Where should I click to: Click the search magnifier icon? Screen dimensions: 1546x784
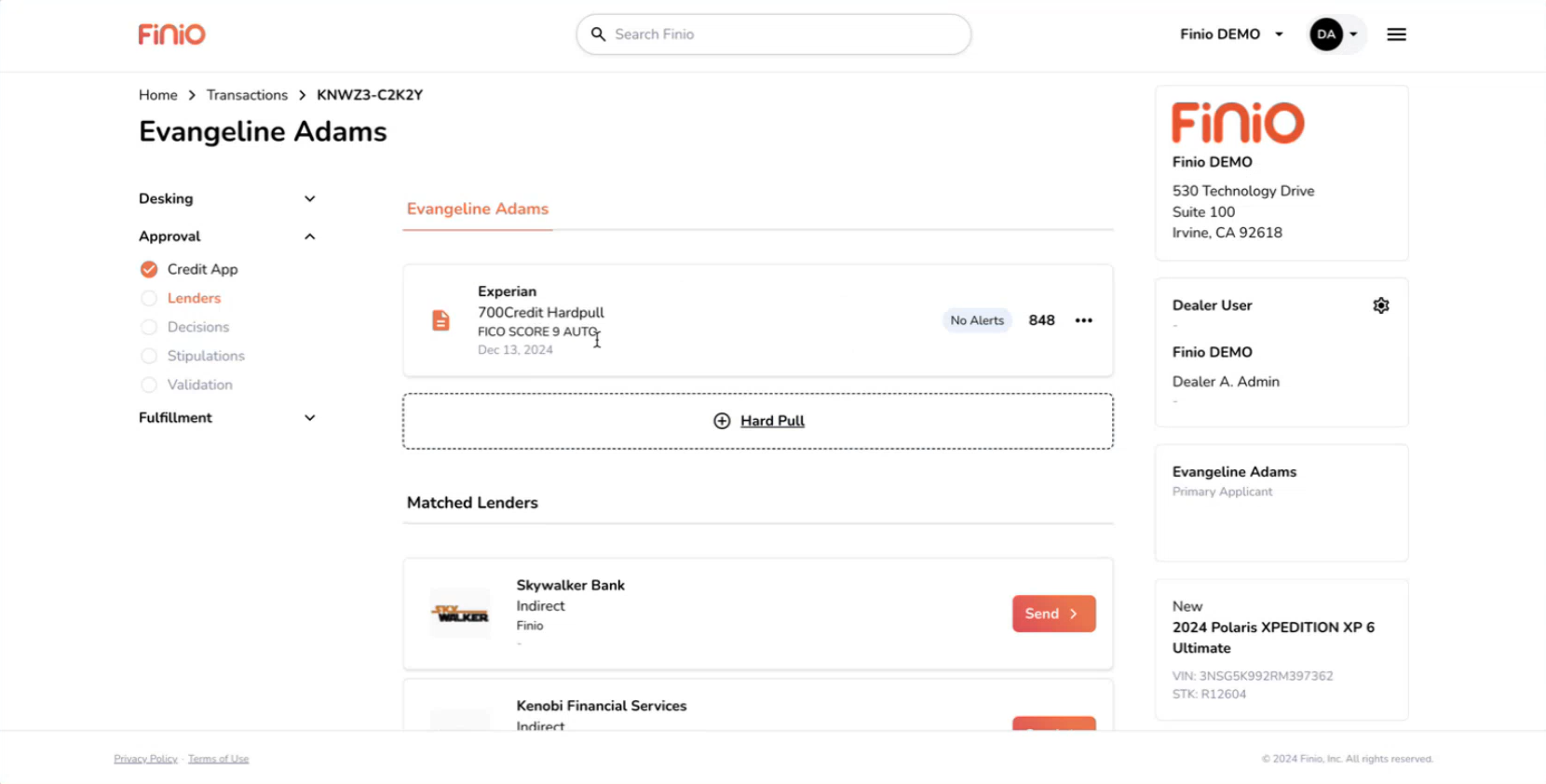[x=598, y=34]
